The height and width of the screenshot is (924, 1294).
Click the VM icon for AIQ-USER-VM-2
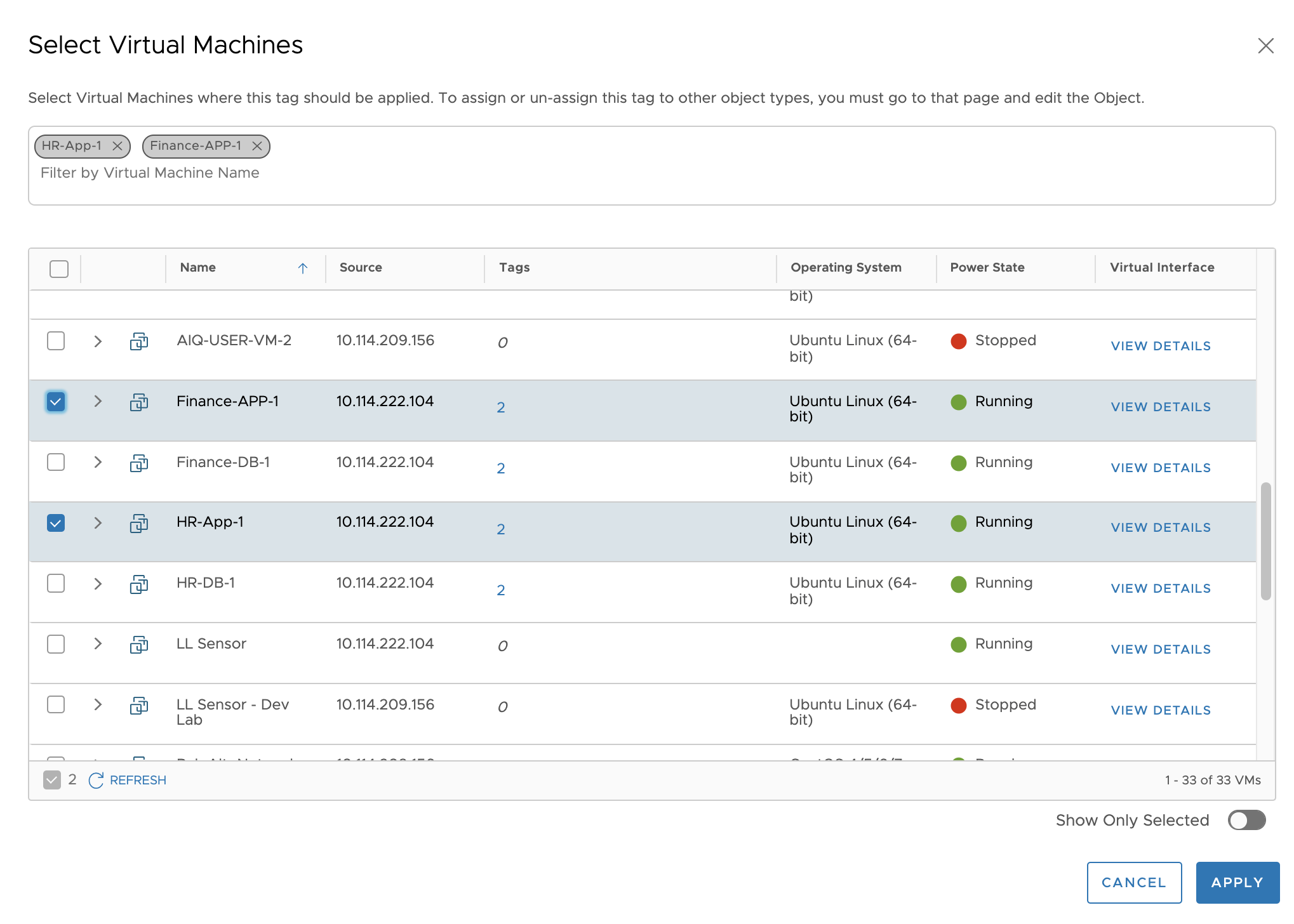point(139,341)
